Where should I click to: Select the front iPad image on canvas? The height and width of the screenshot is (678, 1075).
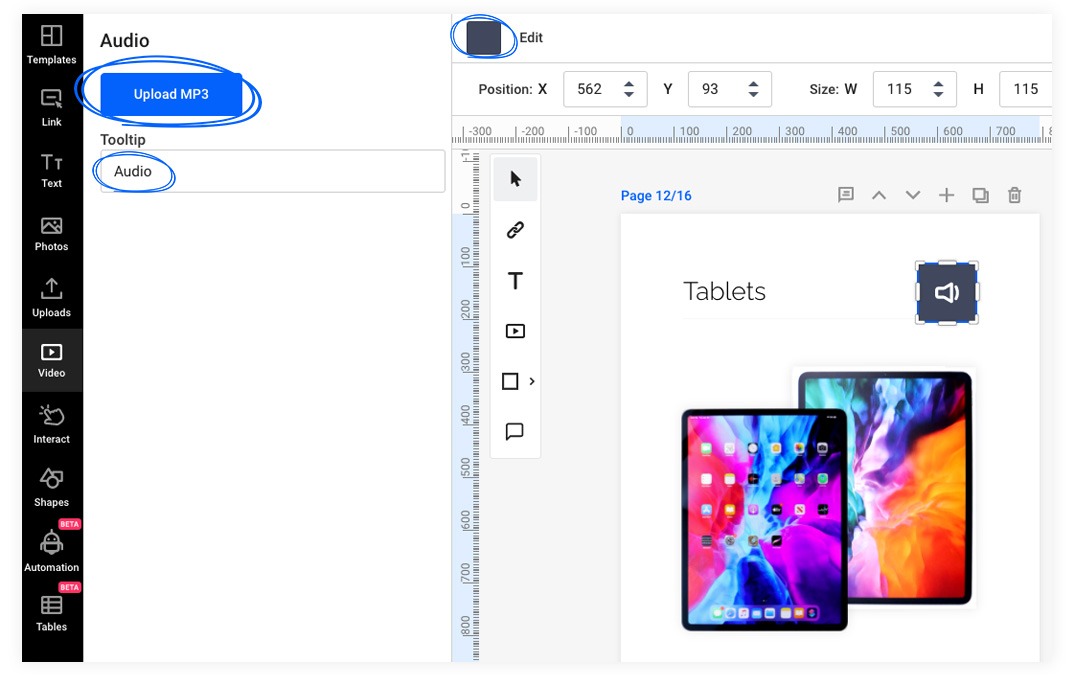coord(764,520)
